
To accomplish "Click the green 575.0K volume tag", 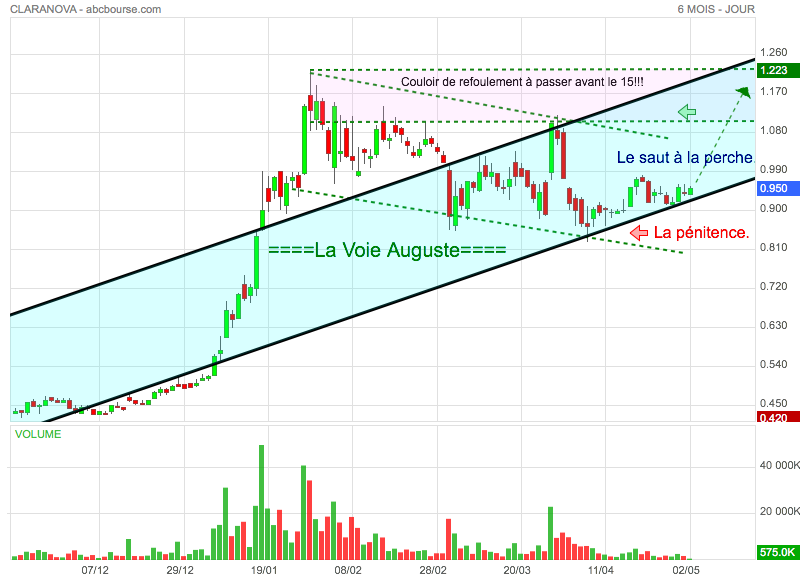I will coord(778,552).
